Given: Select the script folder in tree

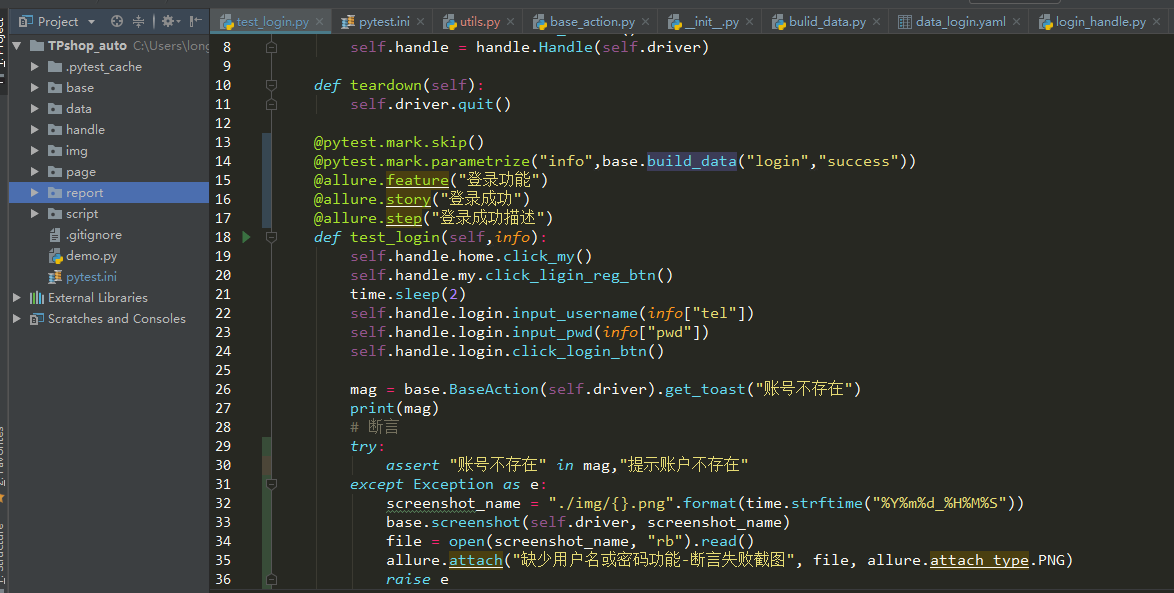Looking at the screenshot, I should click(x=82, y=213).
